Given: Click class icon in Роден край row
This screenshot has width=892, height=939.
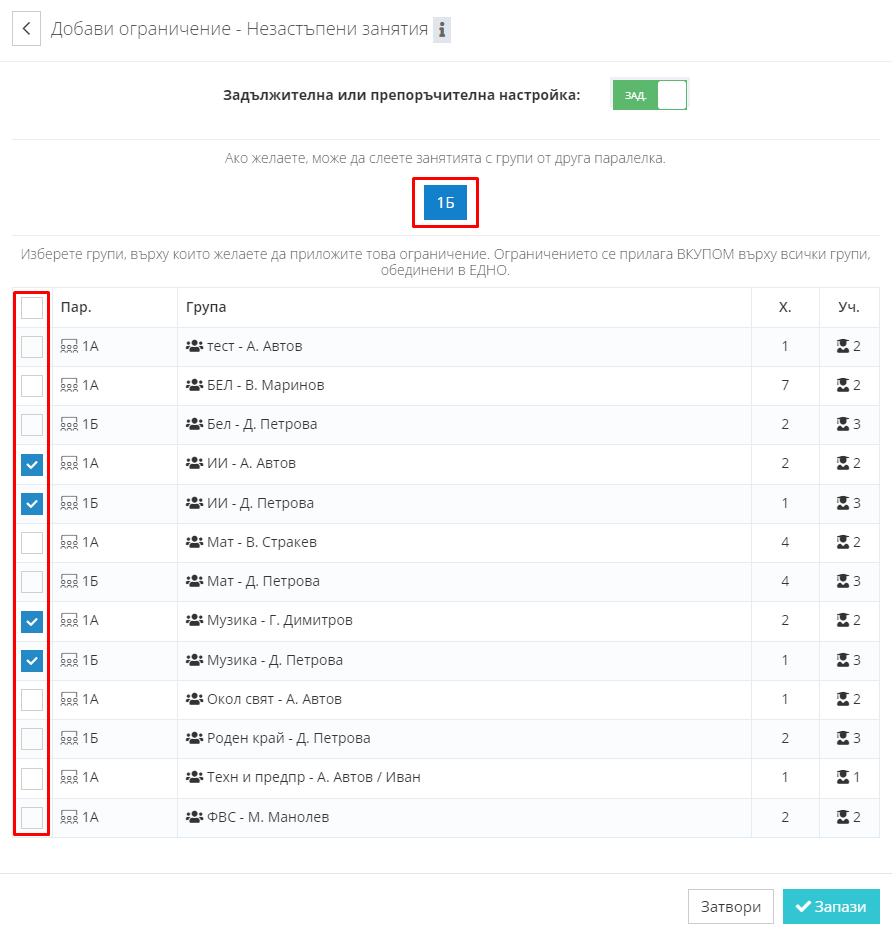Looking at the screenshot, I should tap(69, 738).
